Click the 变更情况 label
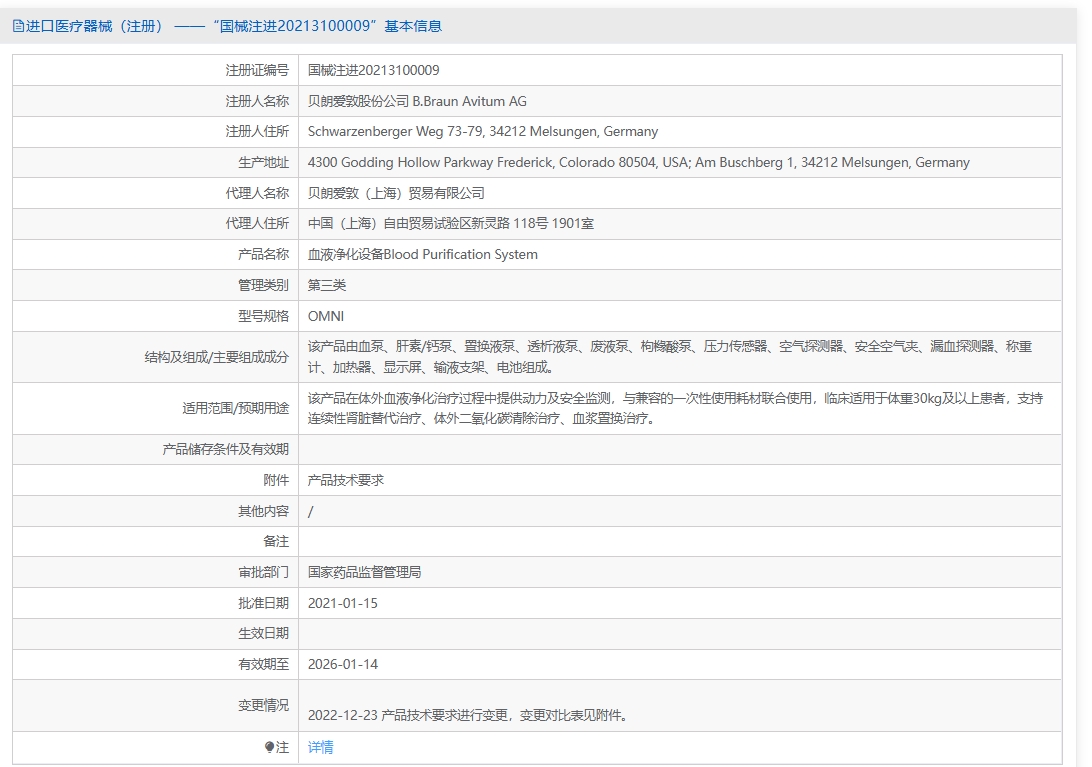The image size is (1092, 767). pyautogui.click(x=263, y=705)
